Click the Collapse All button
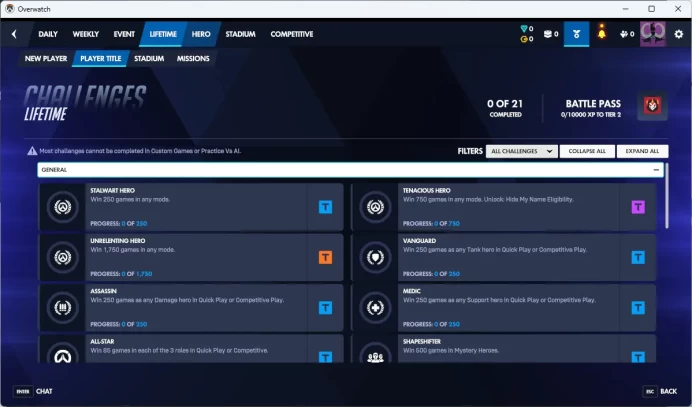This screenshot has width=692, height=407. (x=587, y=151)
